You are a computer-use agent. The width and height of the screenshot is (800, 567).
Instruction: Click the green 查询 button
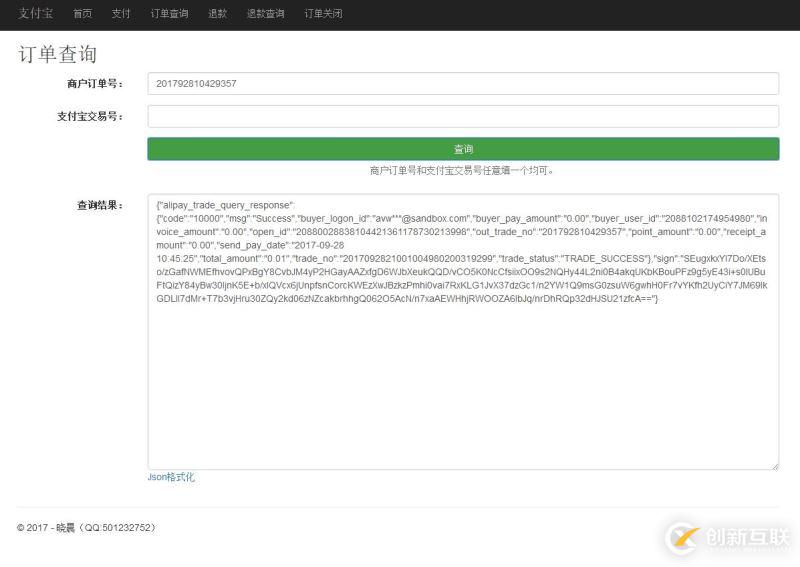tap(463, 149)
